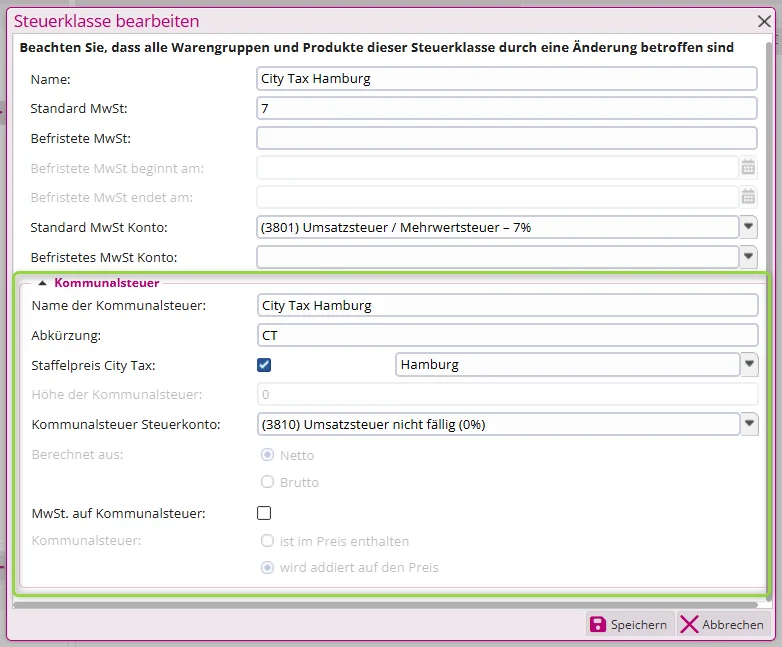The height and width of the screenshot is (647, 782).
Task: Save with the Speichern button
Action: click(629, 624)
